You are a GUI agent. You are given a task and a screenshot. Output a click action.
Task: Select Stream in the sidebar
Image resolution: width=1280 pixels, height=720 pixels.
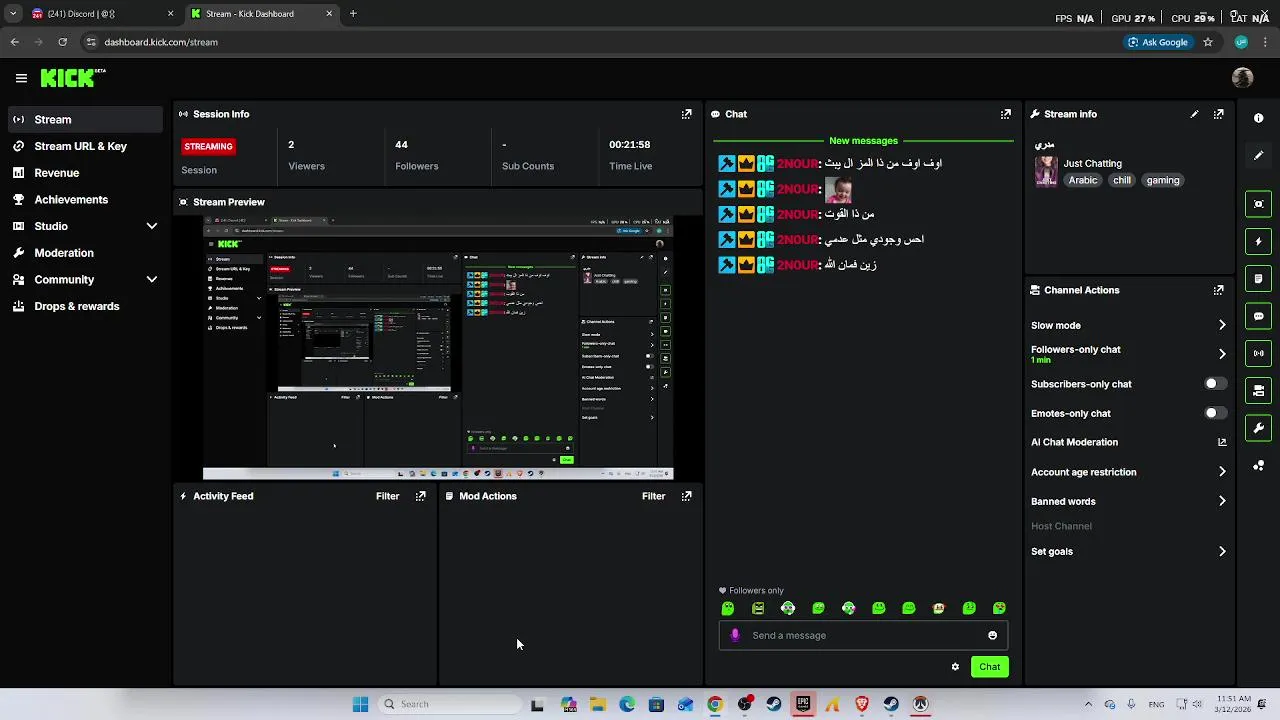tap(85, 119)
